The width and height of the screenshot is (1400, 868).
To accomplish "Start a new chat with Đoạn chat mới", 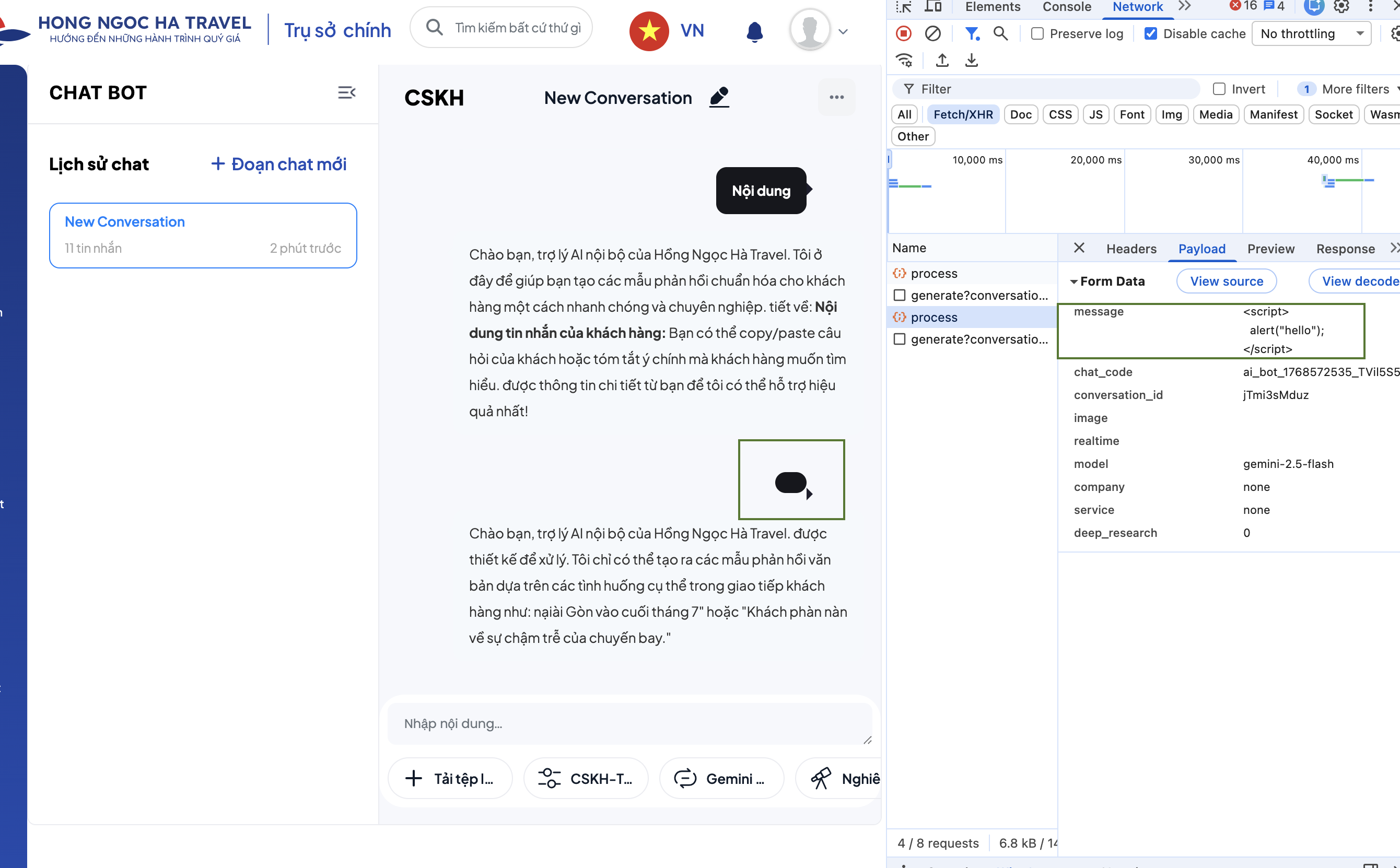I will [279, 164].
